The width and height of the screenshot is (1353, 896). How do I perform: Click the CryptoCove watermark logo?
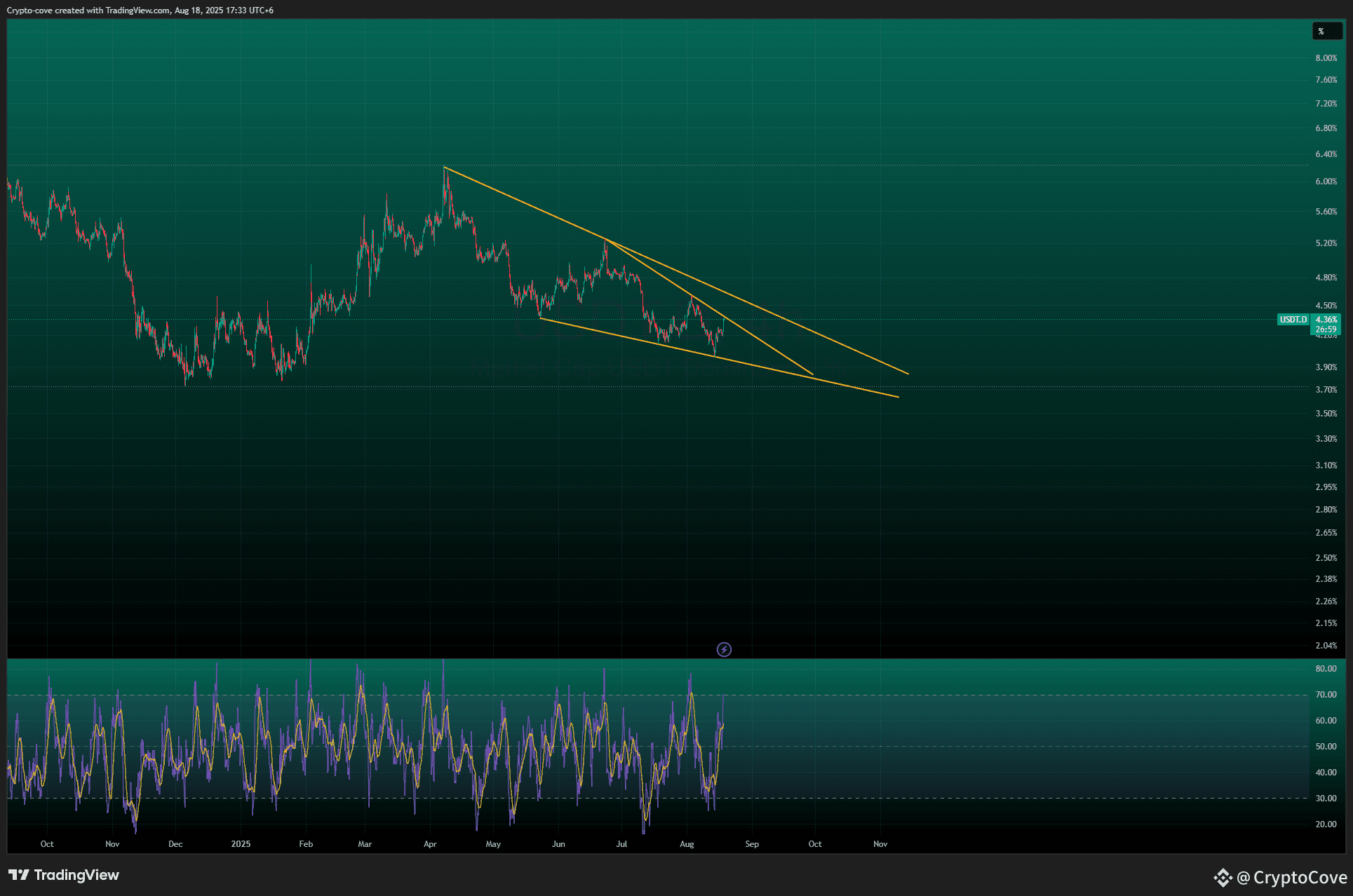pos(1281,877)
